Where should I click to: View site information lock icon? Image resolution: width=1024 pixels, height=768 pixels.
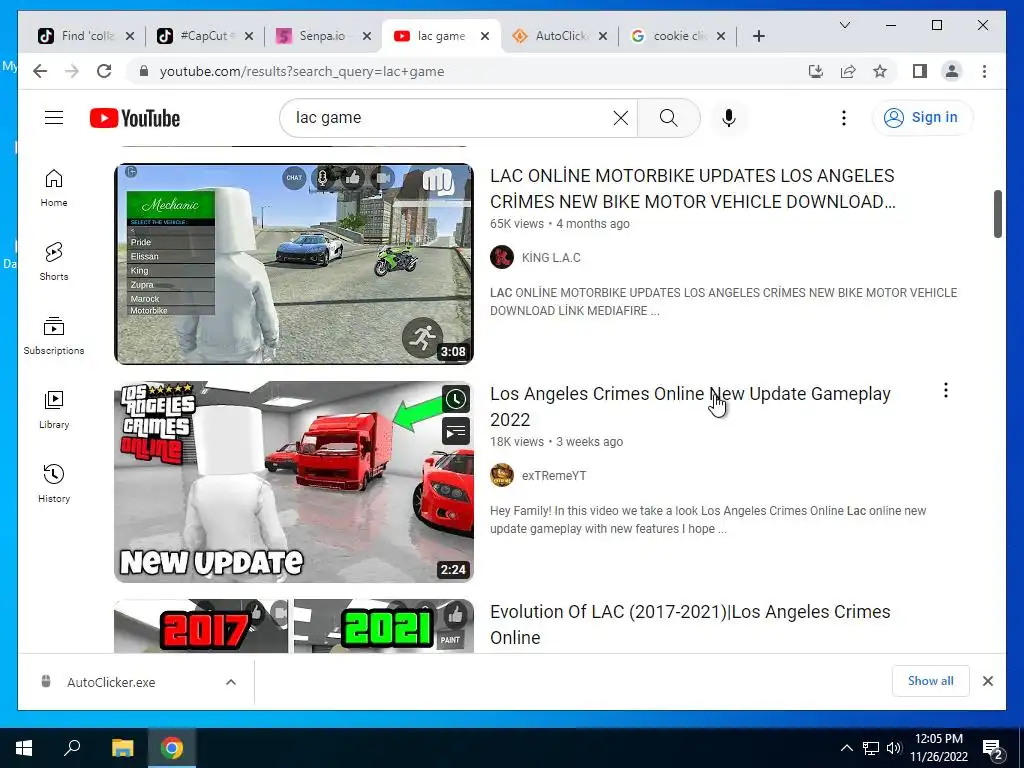click(x=144, y=71)
